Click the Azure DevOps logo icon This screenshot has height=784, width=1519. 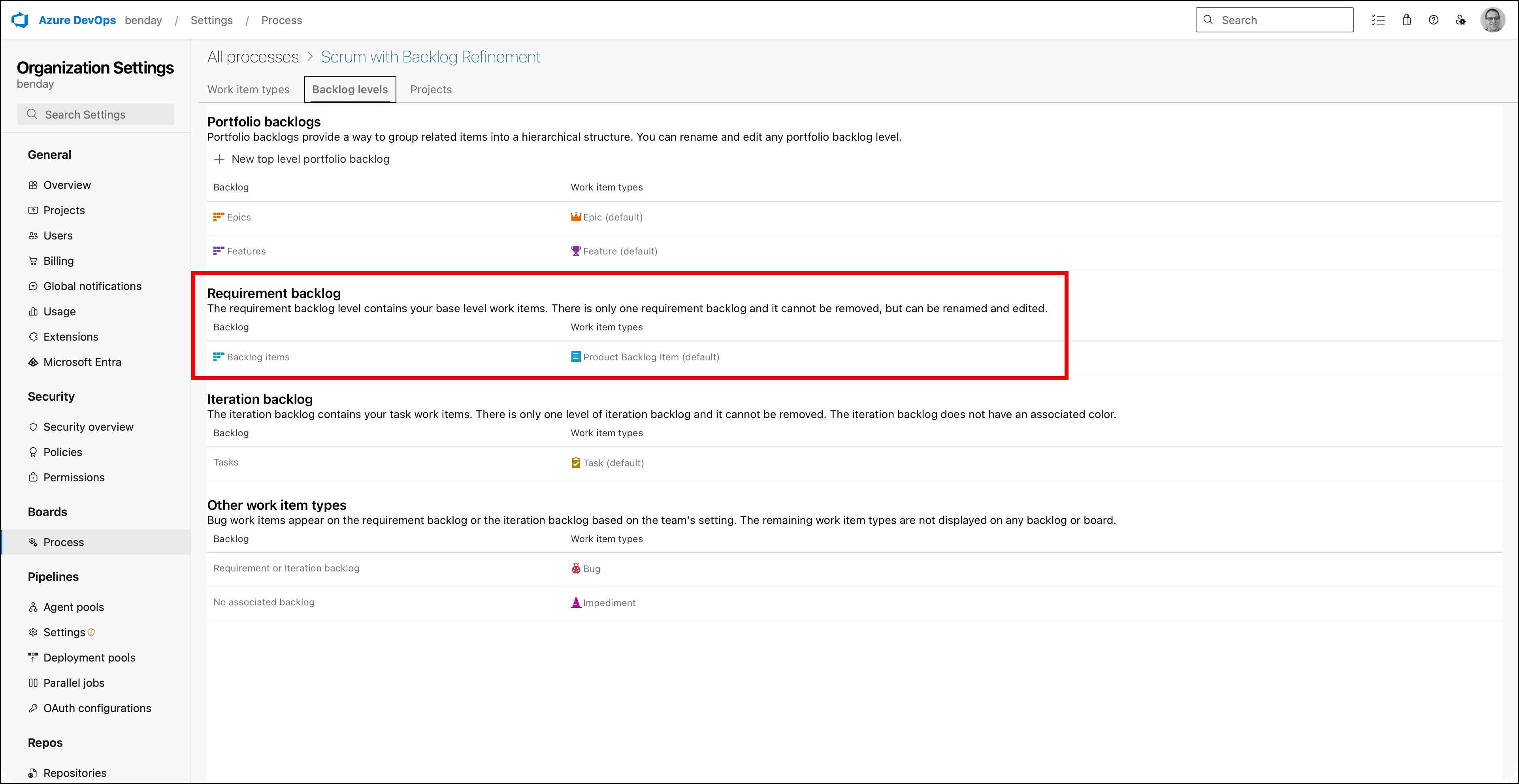tap(20, 20)
